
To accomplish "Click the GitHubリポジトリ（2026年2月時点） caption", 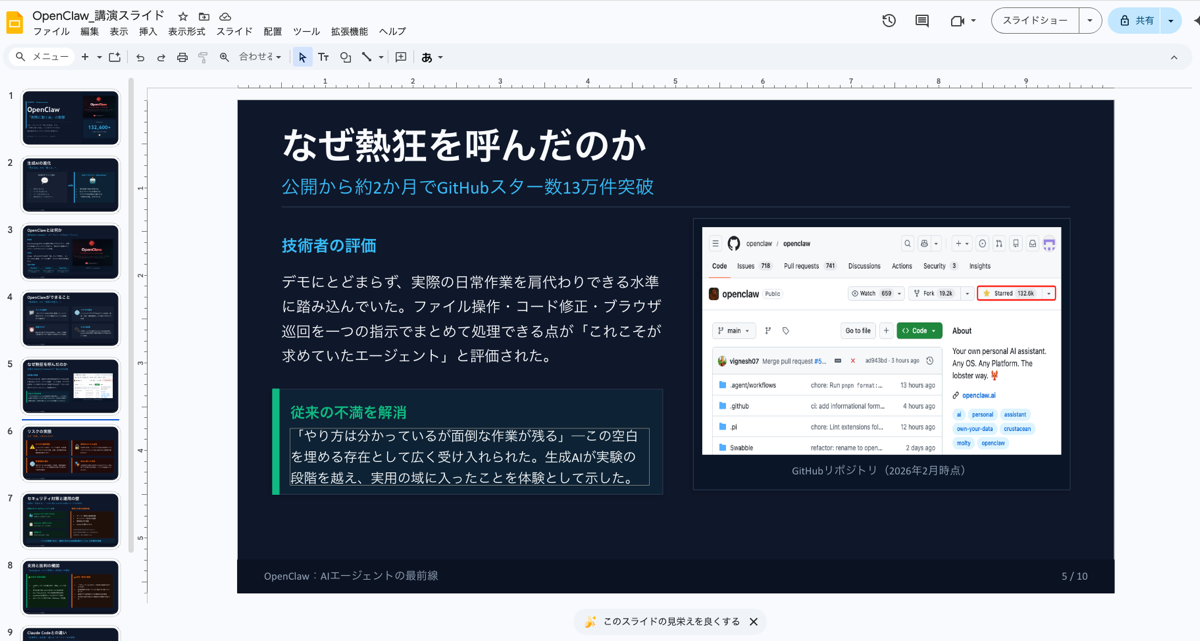I will (x=879, y=470).
